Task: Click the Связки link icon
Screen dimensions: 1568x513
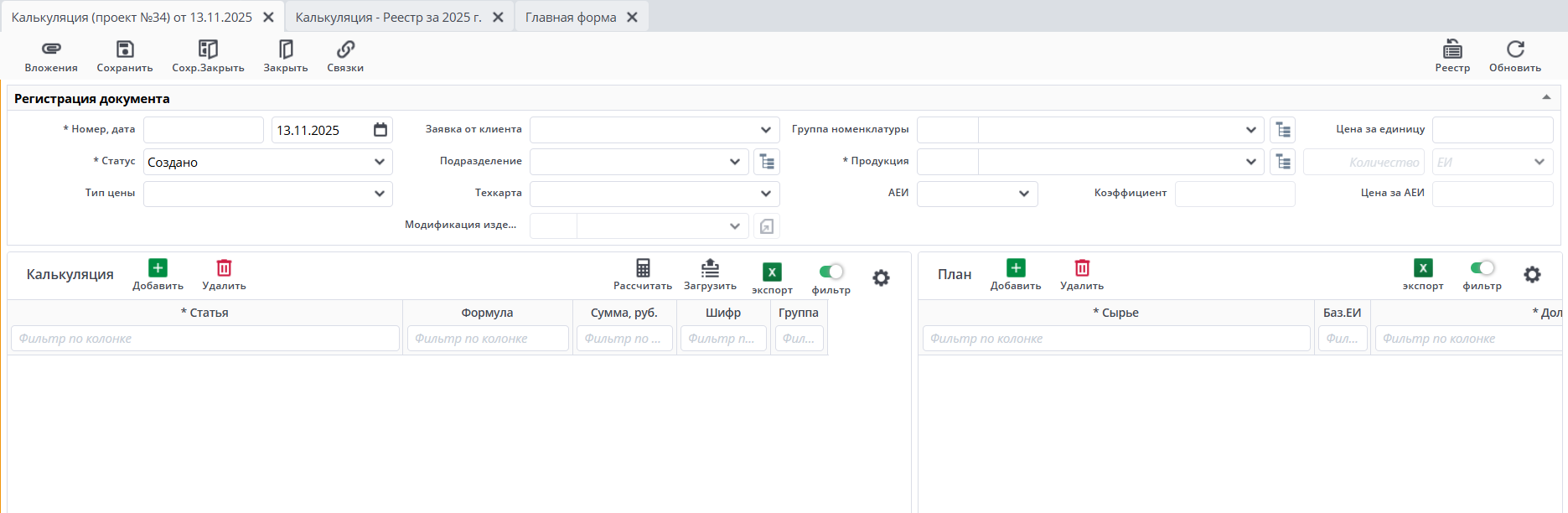Action: point(345,49)
